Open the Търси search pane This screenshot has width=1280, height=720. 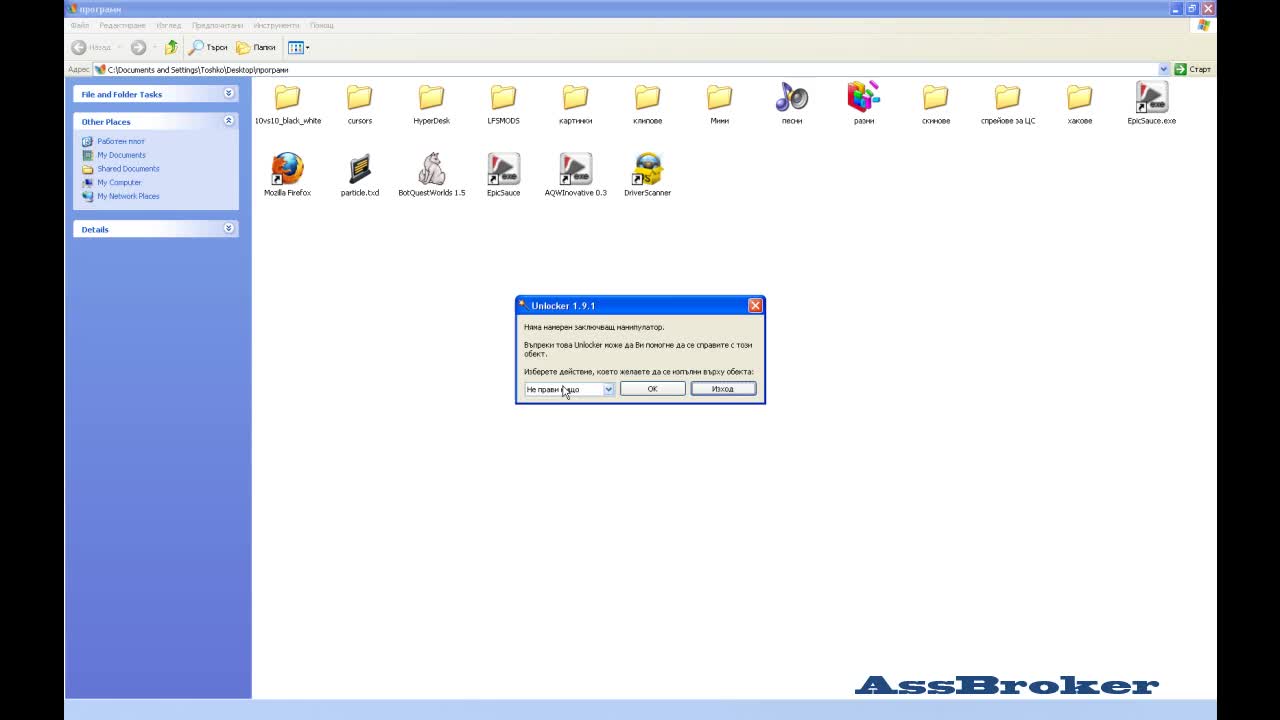pos(209,47)
